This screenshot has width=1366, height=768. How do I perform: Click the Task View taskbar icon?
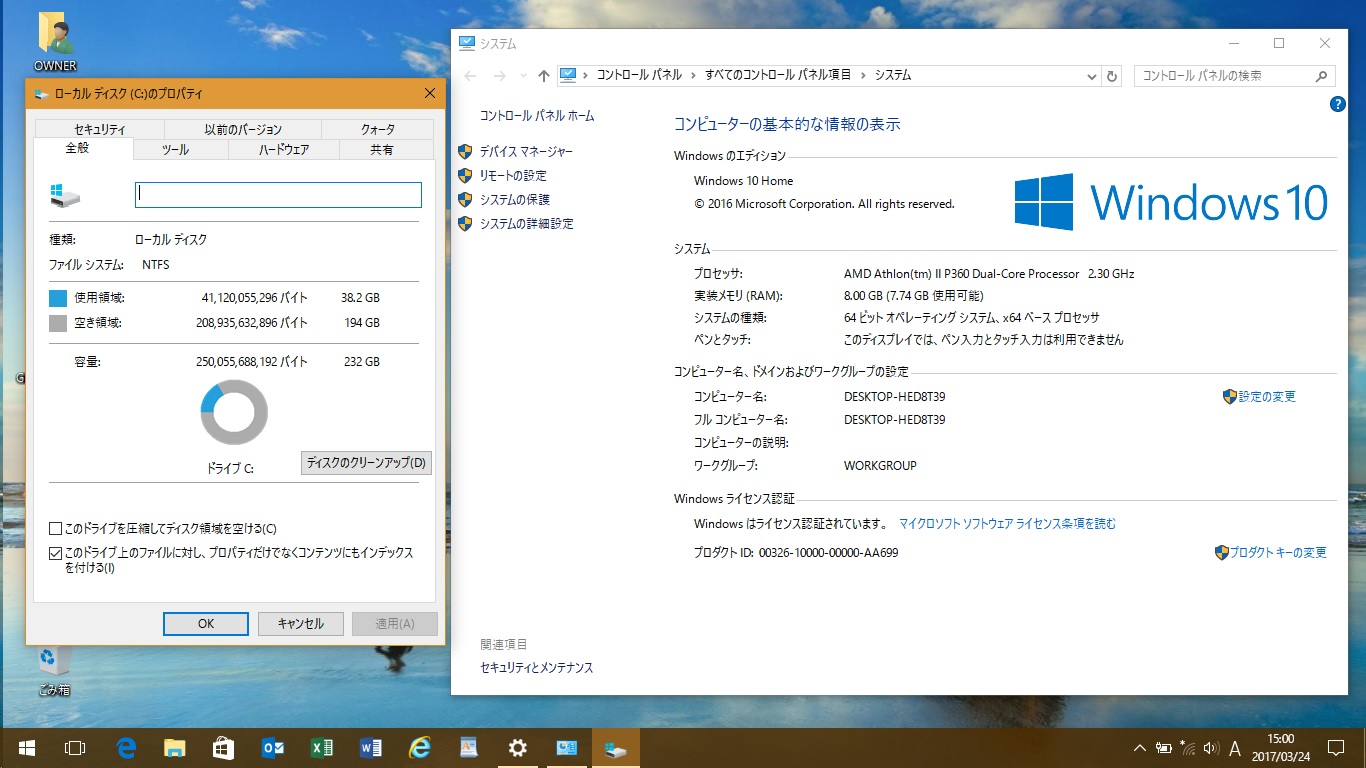[75, 747]
